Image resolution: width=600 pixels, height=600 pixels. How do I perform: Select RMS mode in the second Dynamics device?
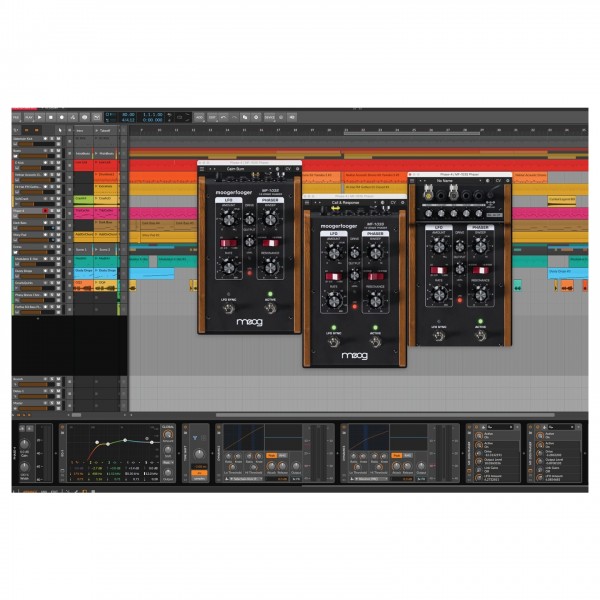[408, 455]
